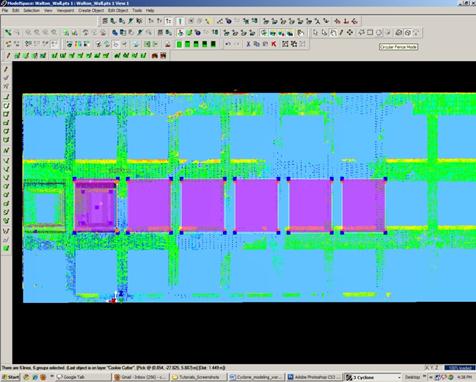The width and height of the screenshot is (476, 382).
Task: Click the rainbow color map icon
Action: click(78, 44)
